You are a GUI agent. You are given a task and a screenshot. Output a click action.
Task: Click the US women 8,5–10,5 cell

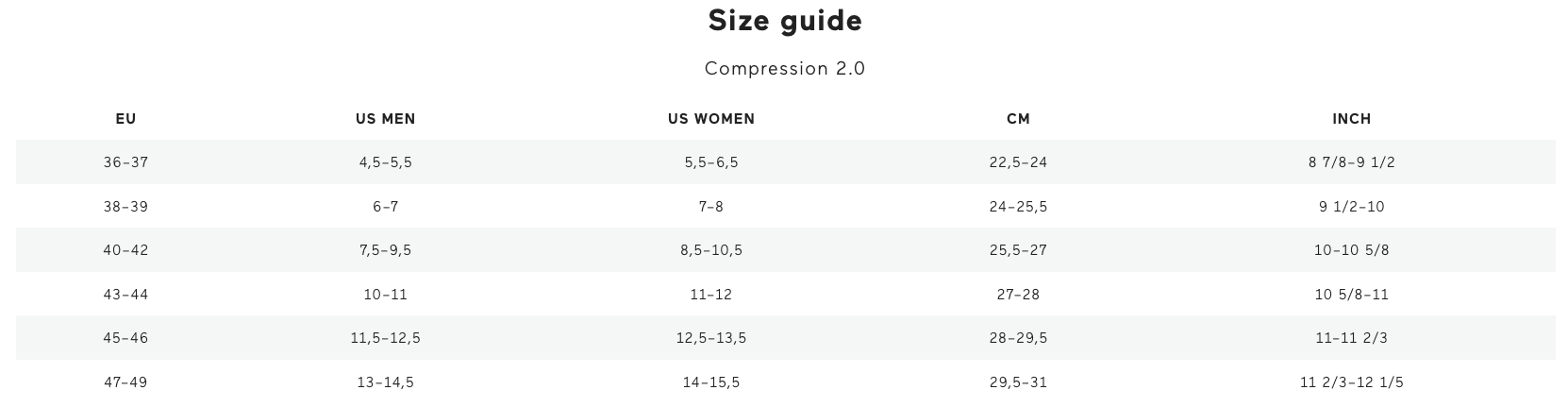(x=710, y=250)
